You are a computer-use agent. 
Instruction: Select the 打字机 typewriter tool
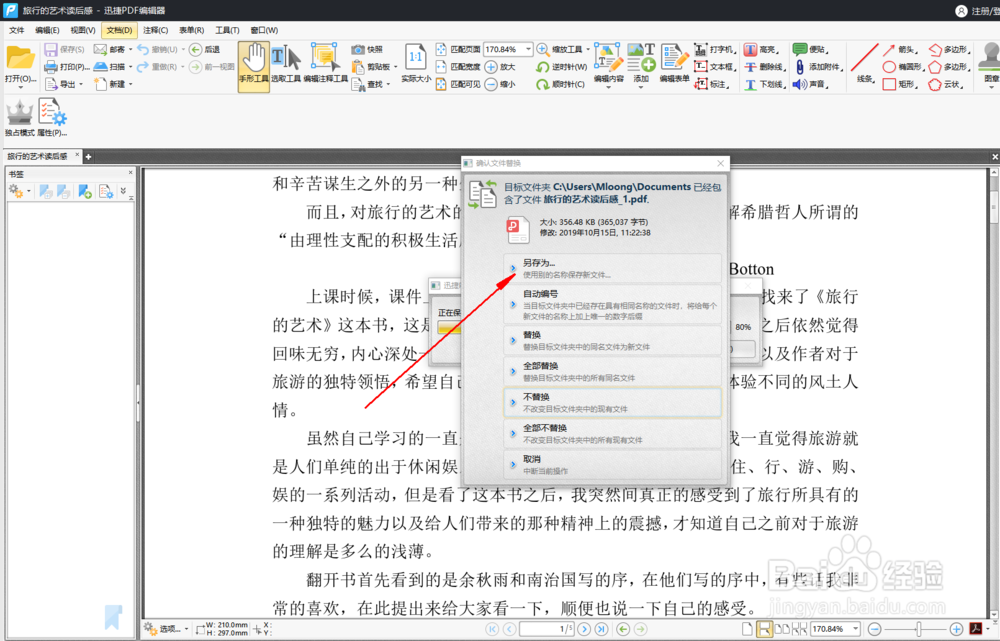tap(715, 50)
